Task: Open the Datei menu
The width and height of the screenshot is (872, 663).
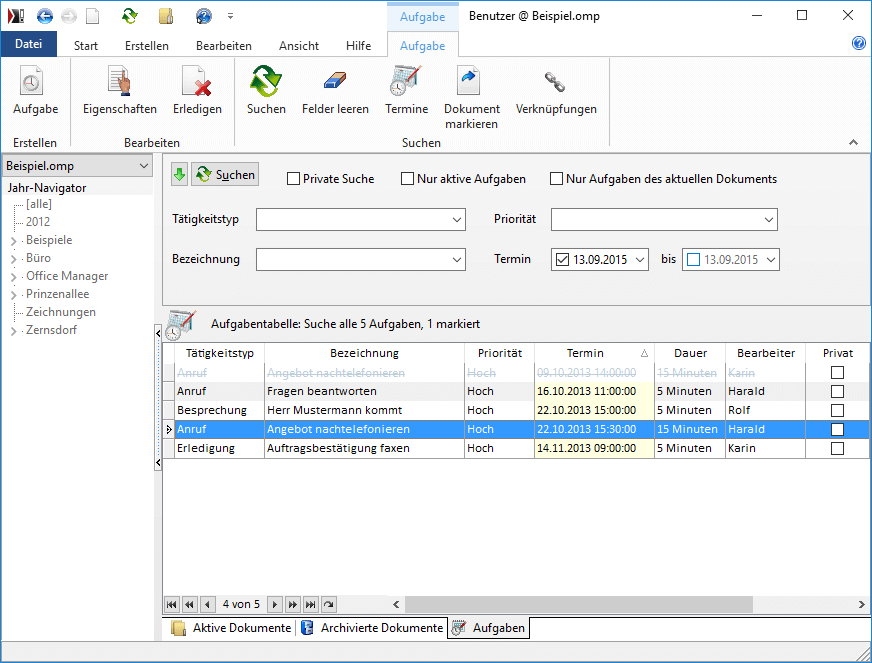Action: pos(28,44)
